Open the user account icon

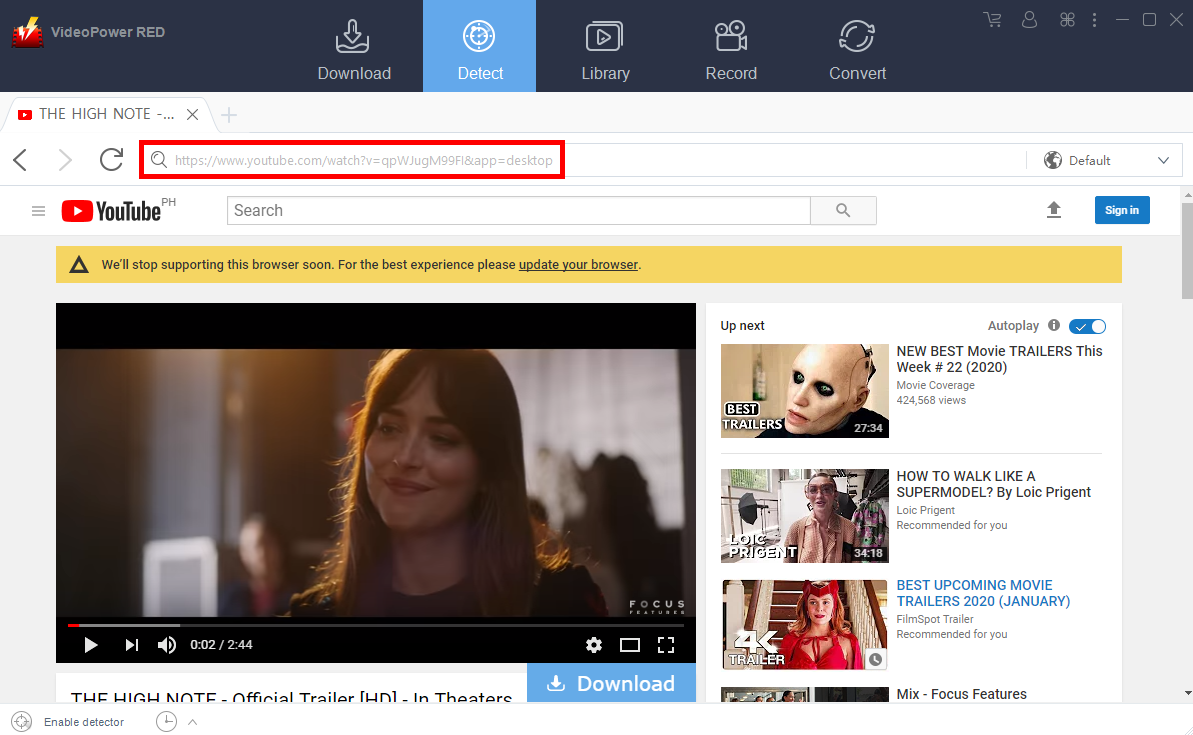(1029, 19)
